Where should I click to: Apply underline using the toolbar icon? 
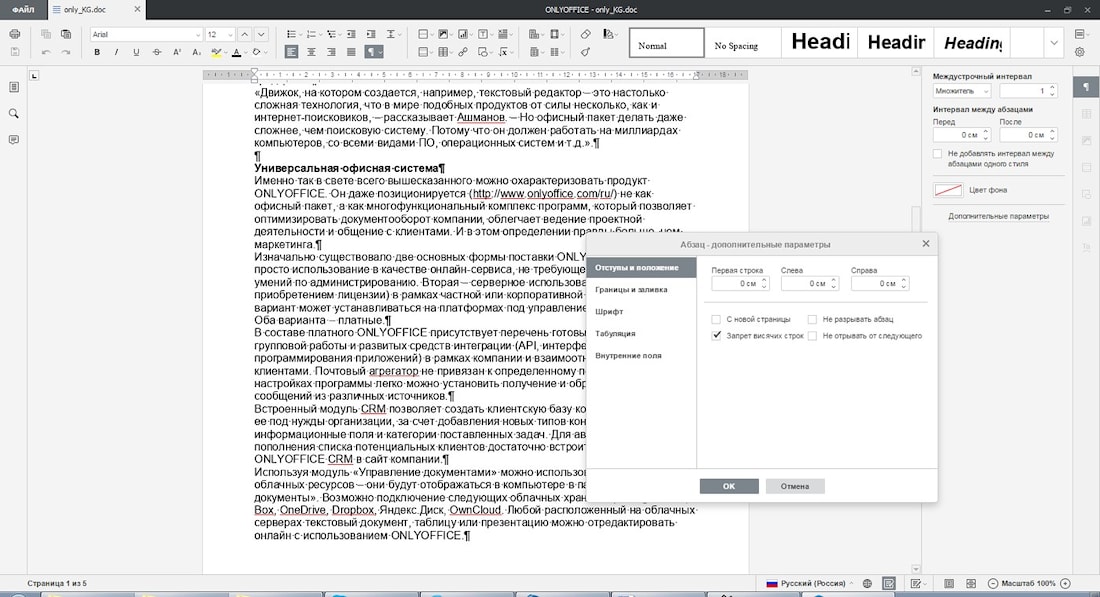click(x=136, y=52)
